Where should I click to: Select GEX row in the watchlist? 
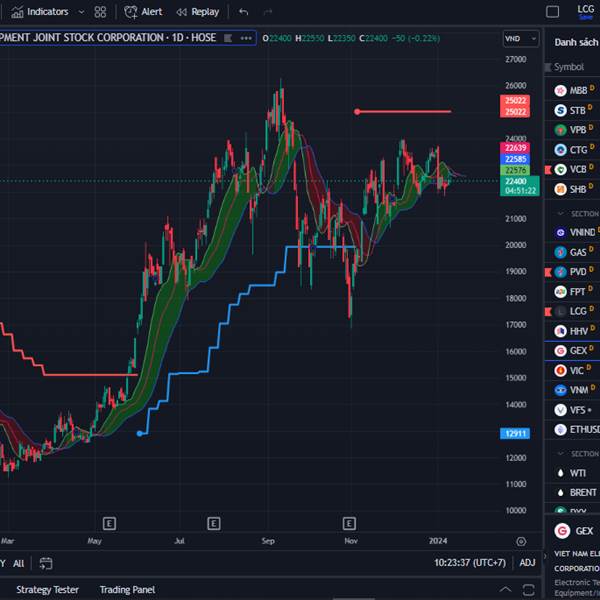click(x=572, y=351)
